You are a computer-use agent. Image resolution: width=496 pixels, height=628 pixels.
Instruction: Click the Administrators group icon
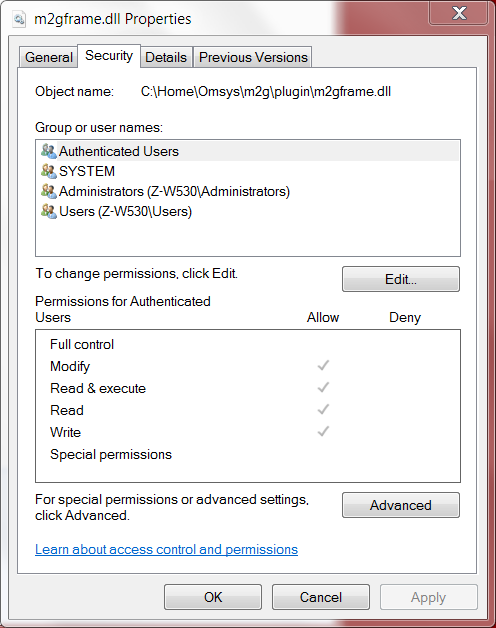pos(48,191)
